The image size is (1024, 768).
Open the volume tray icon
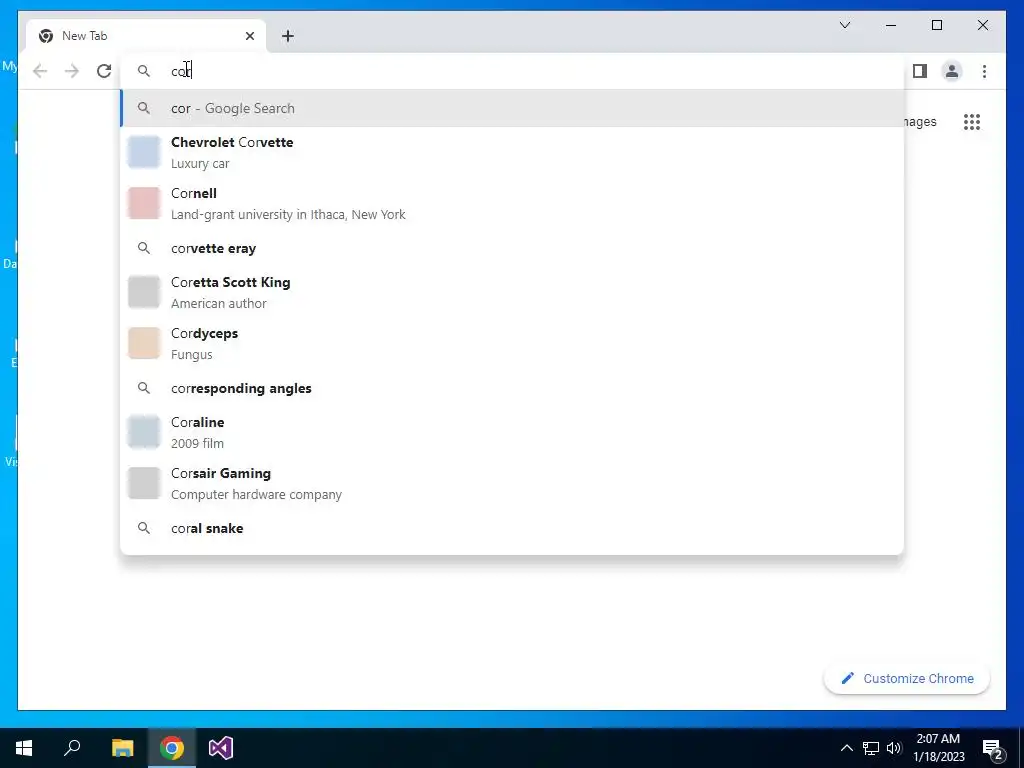[x=894, y=748]
